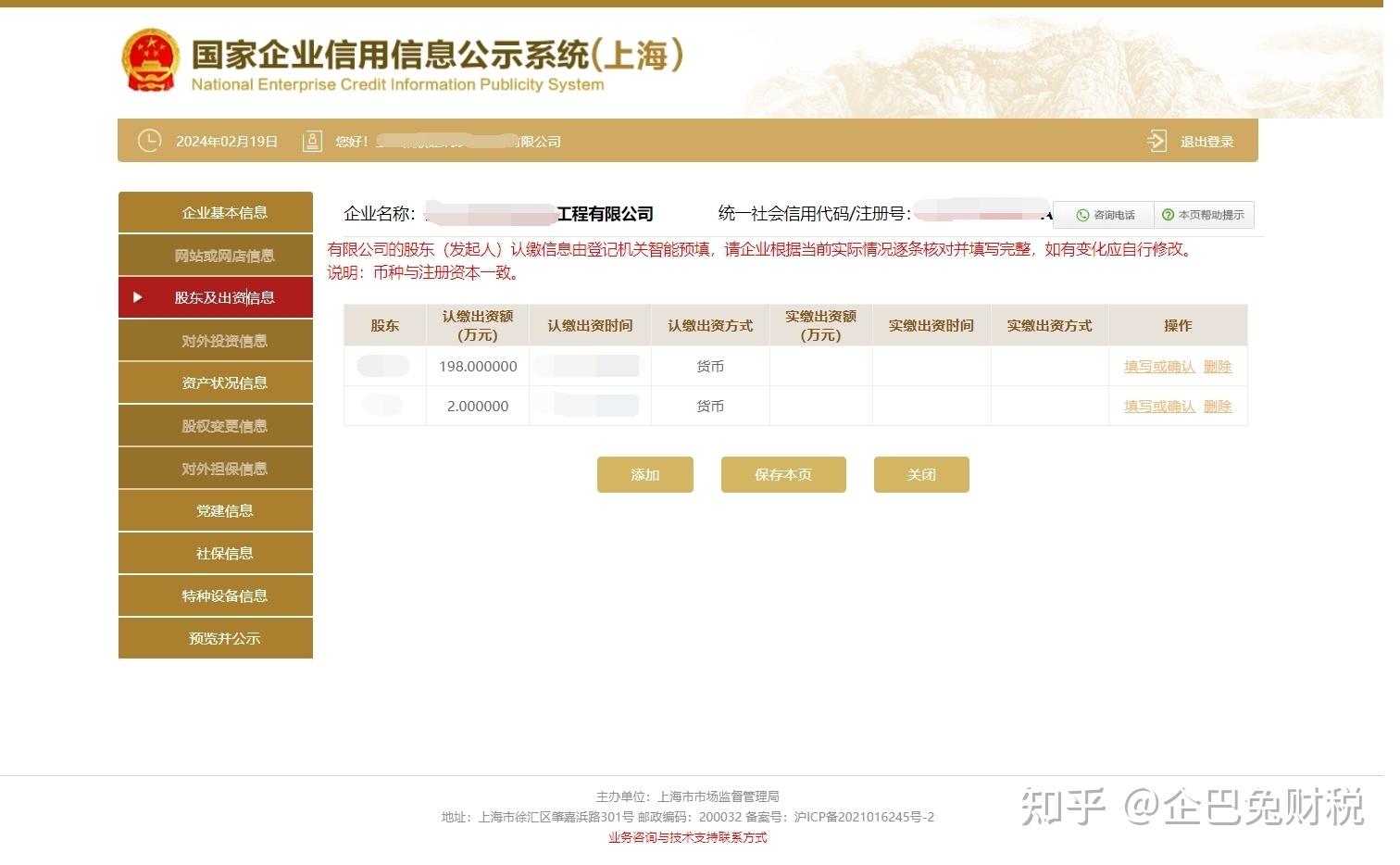Open 特种设备信息 in the sidebar
The image size is (1400, 865).
pyautogui.click(x=216, y=595)
